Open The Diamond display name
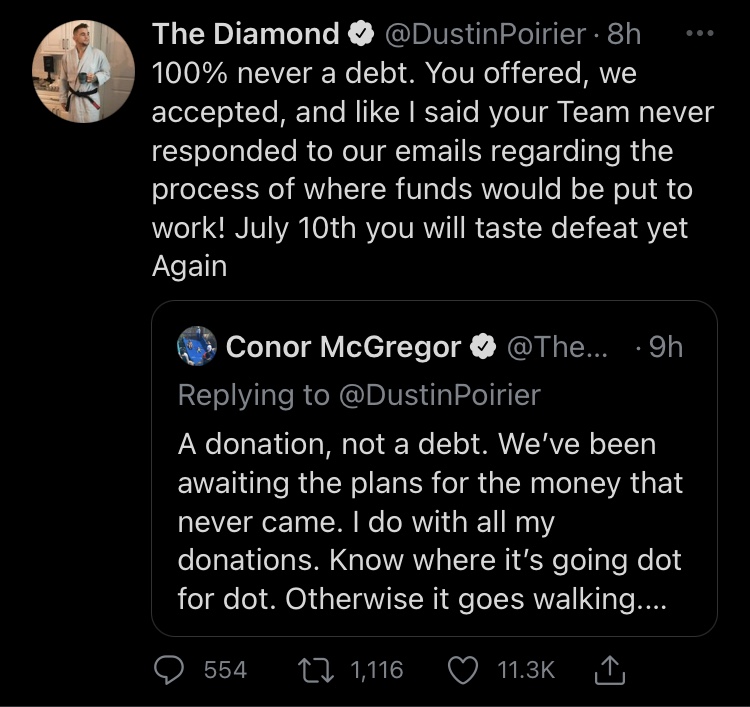The width and height of the screenshot is (750, 707). point(245,34)
